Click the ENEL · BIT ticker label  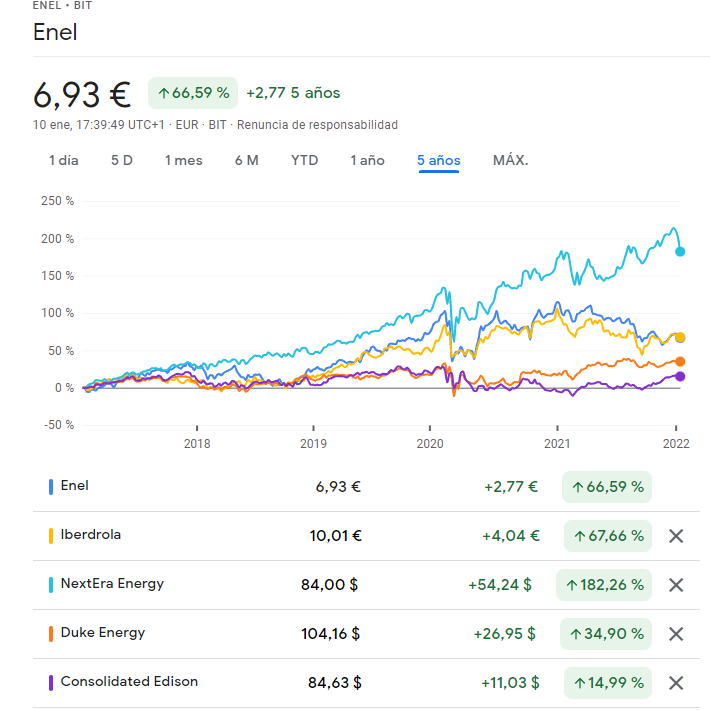click(62, 5)
